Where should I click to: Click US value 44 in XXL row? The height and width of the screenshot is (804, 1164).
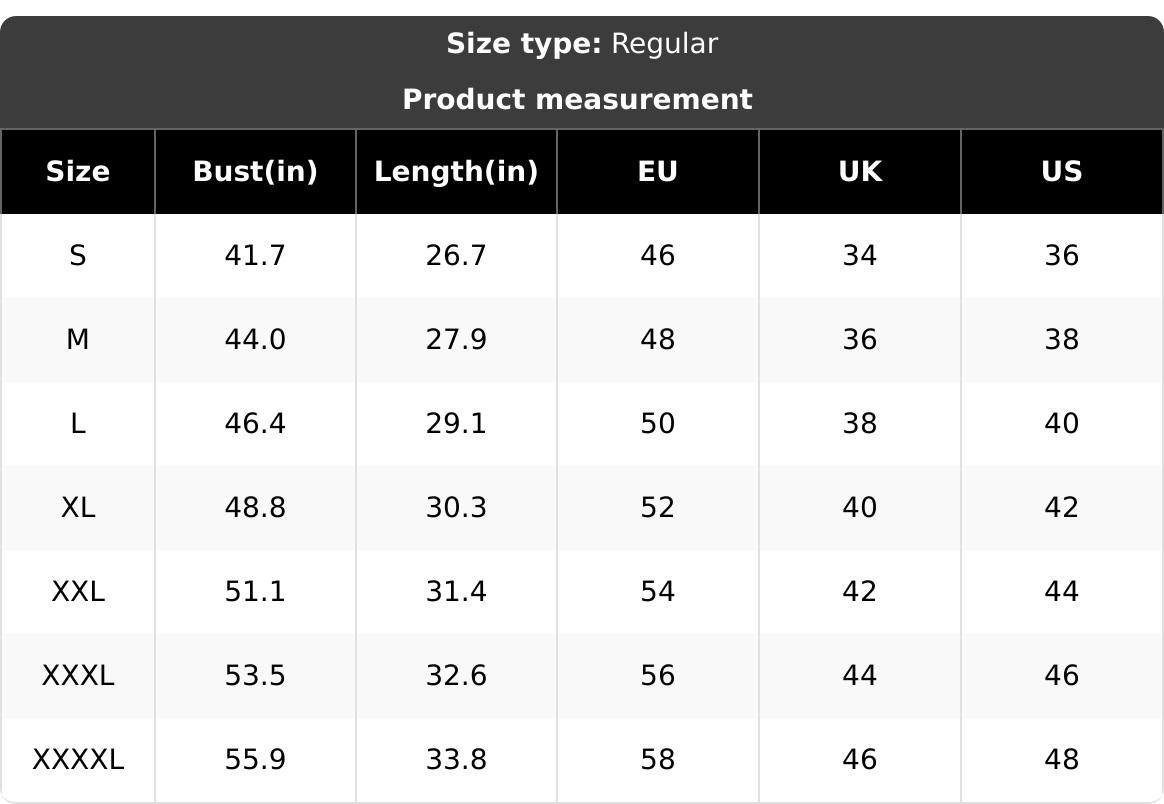tap(1062, 591)
